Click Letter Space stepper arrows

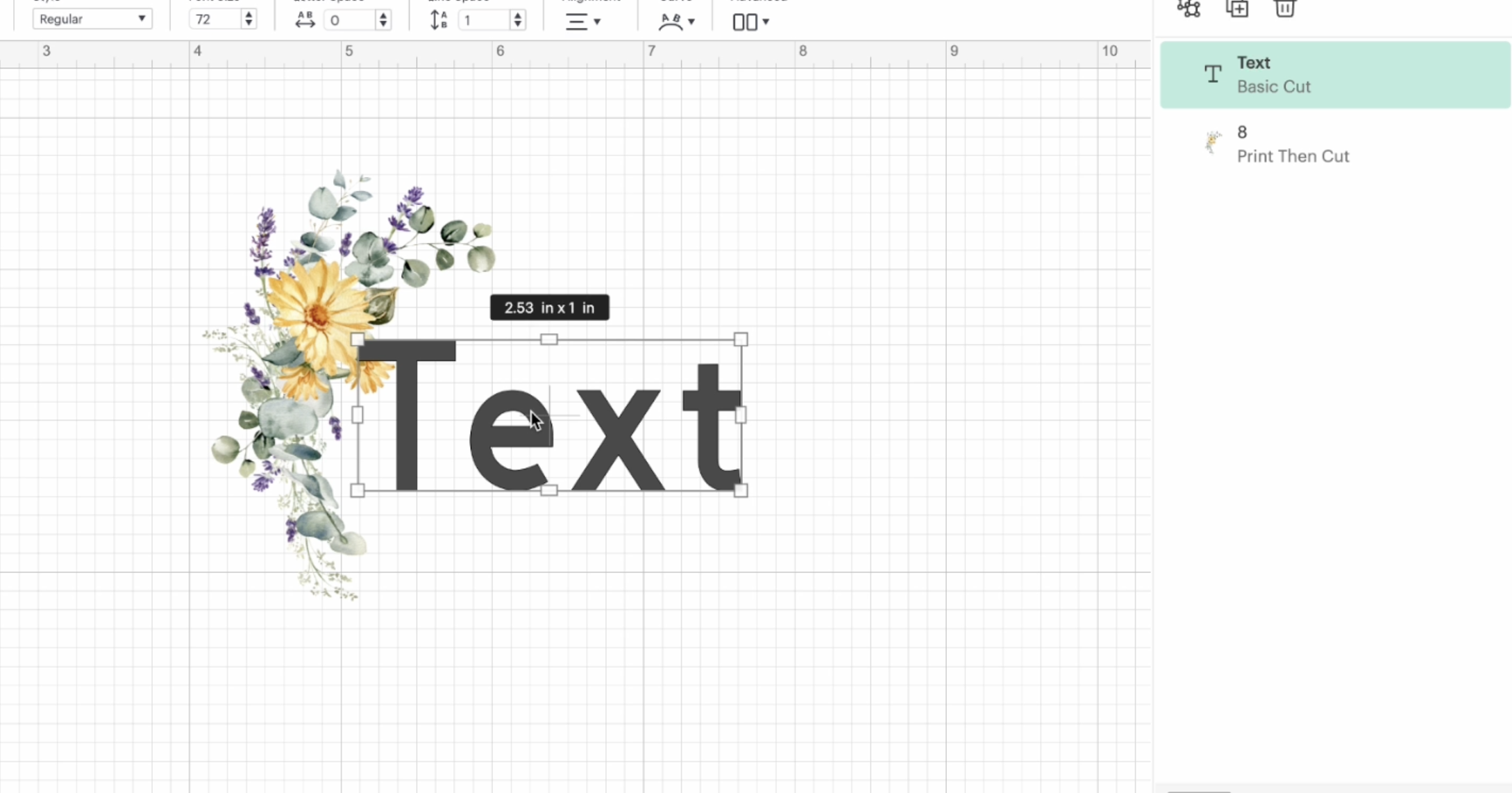(383, 20)
